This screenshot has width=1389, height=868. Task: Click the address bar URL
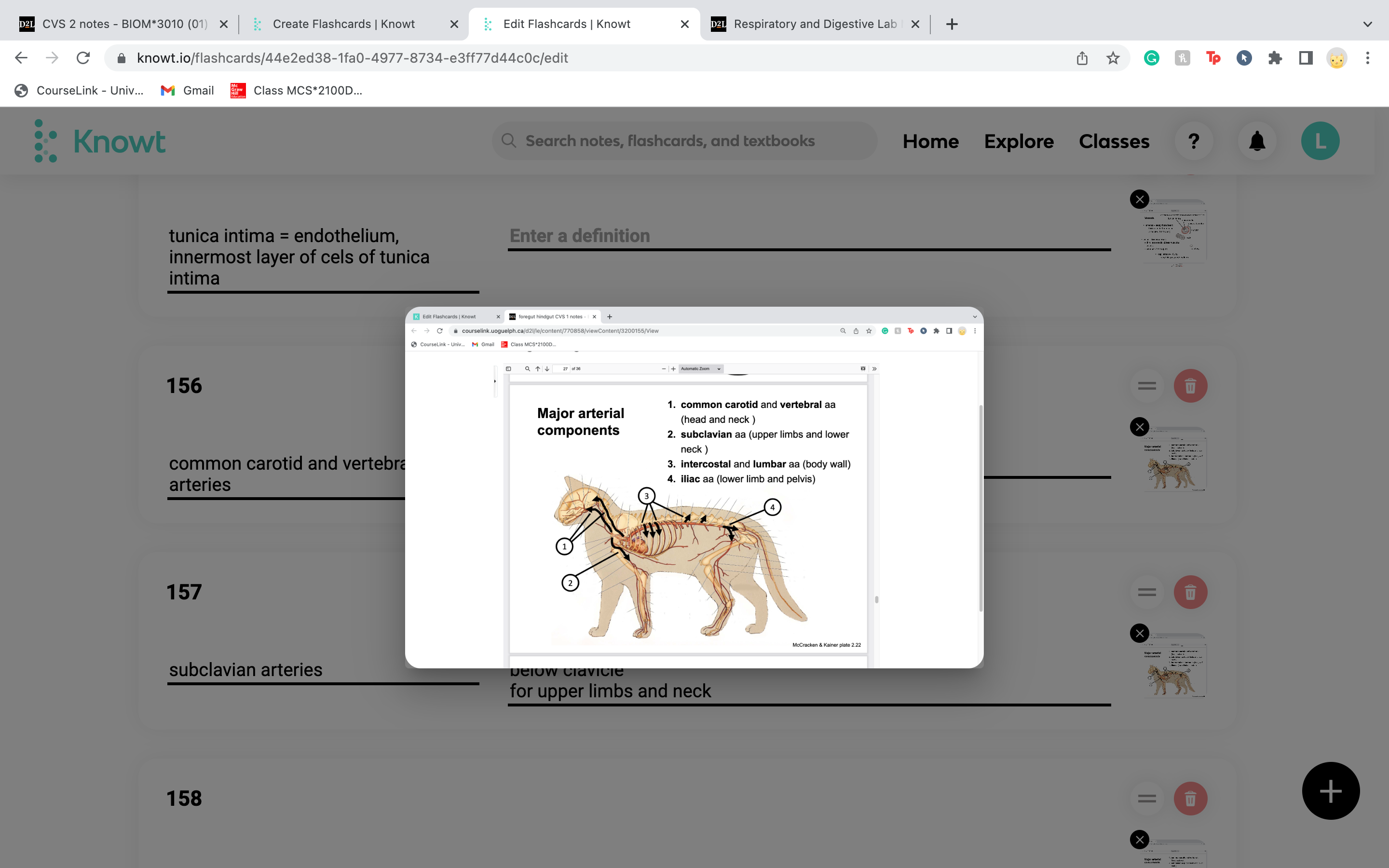click(353, 58)
